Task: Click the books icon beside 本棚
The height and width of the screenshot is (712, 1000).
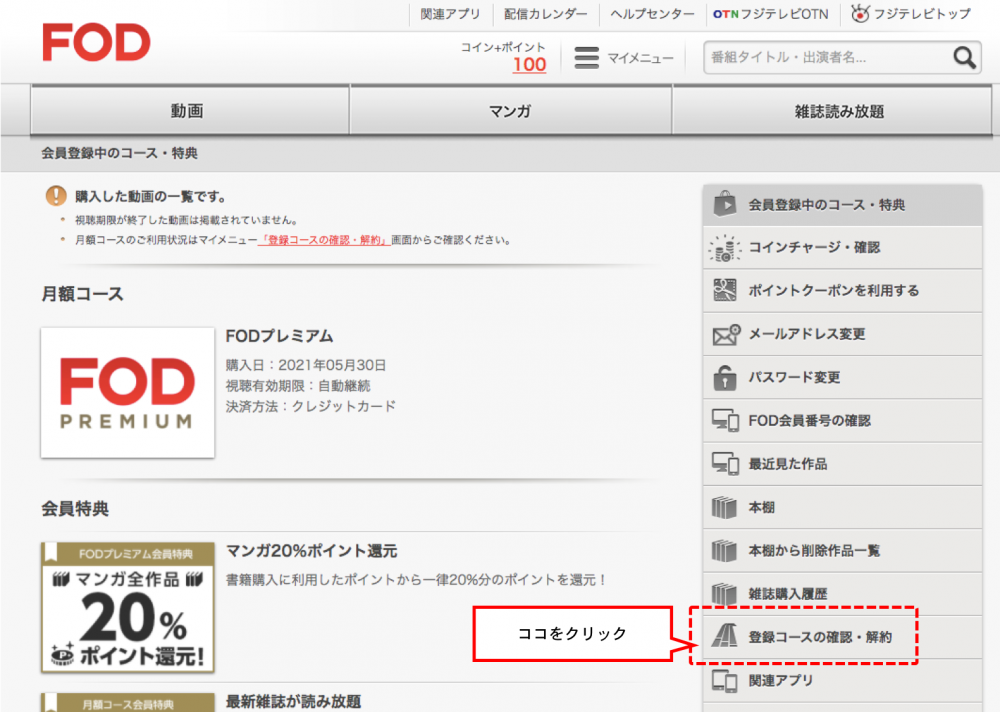Action: point(724,507)
